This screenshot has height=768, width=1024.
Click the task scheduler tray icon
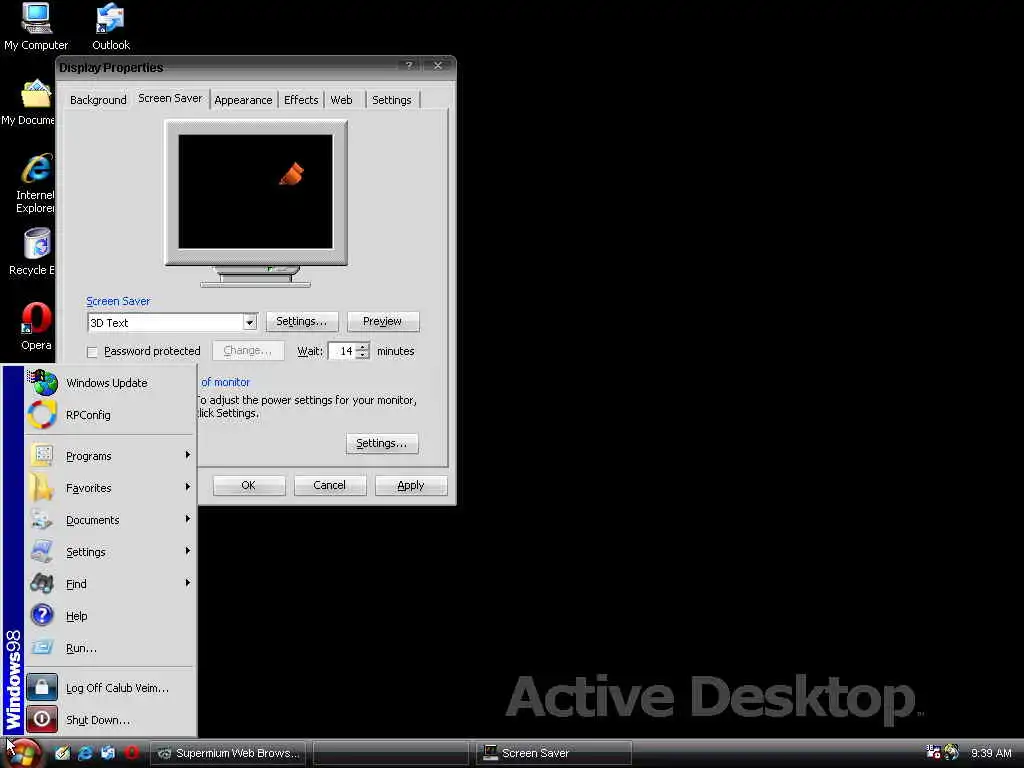(933, 752)
